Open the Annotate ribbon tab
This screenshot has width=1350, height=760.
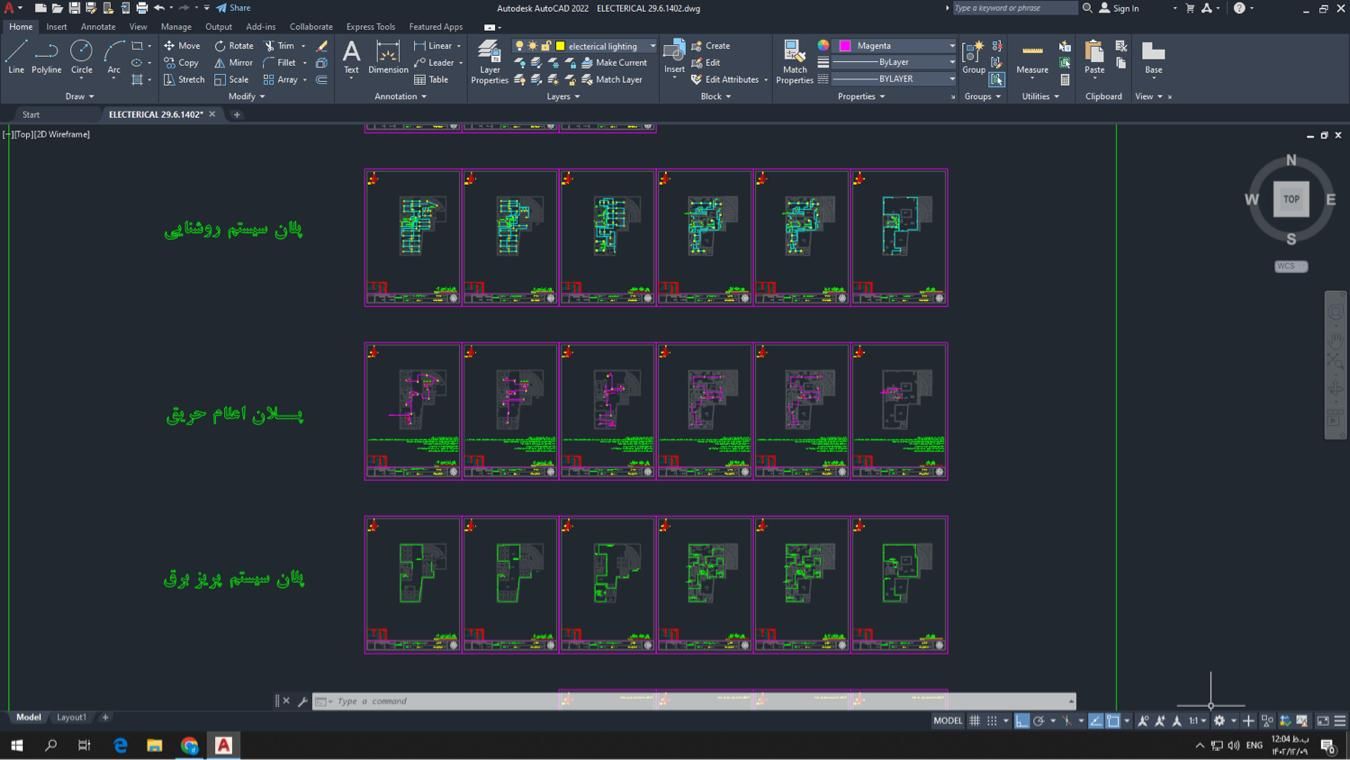click(x=98, y=27)
